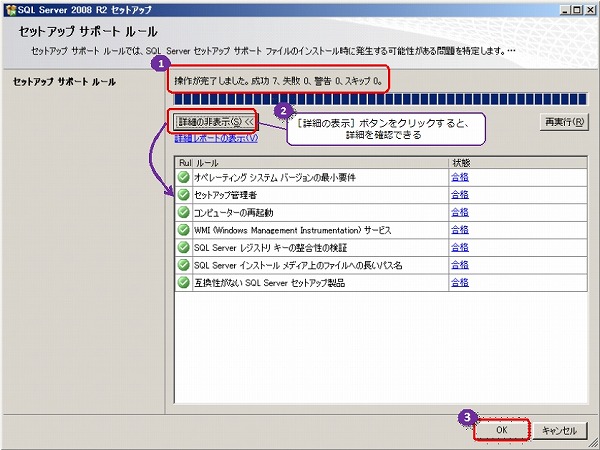Click the キャンセル button
Viewport: 600px width, 450px height.
(559, 430)
